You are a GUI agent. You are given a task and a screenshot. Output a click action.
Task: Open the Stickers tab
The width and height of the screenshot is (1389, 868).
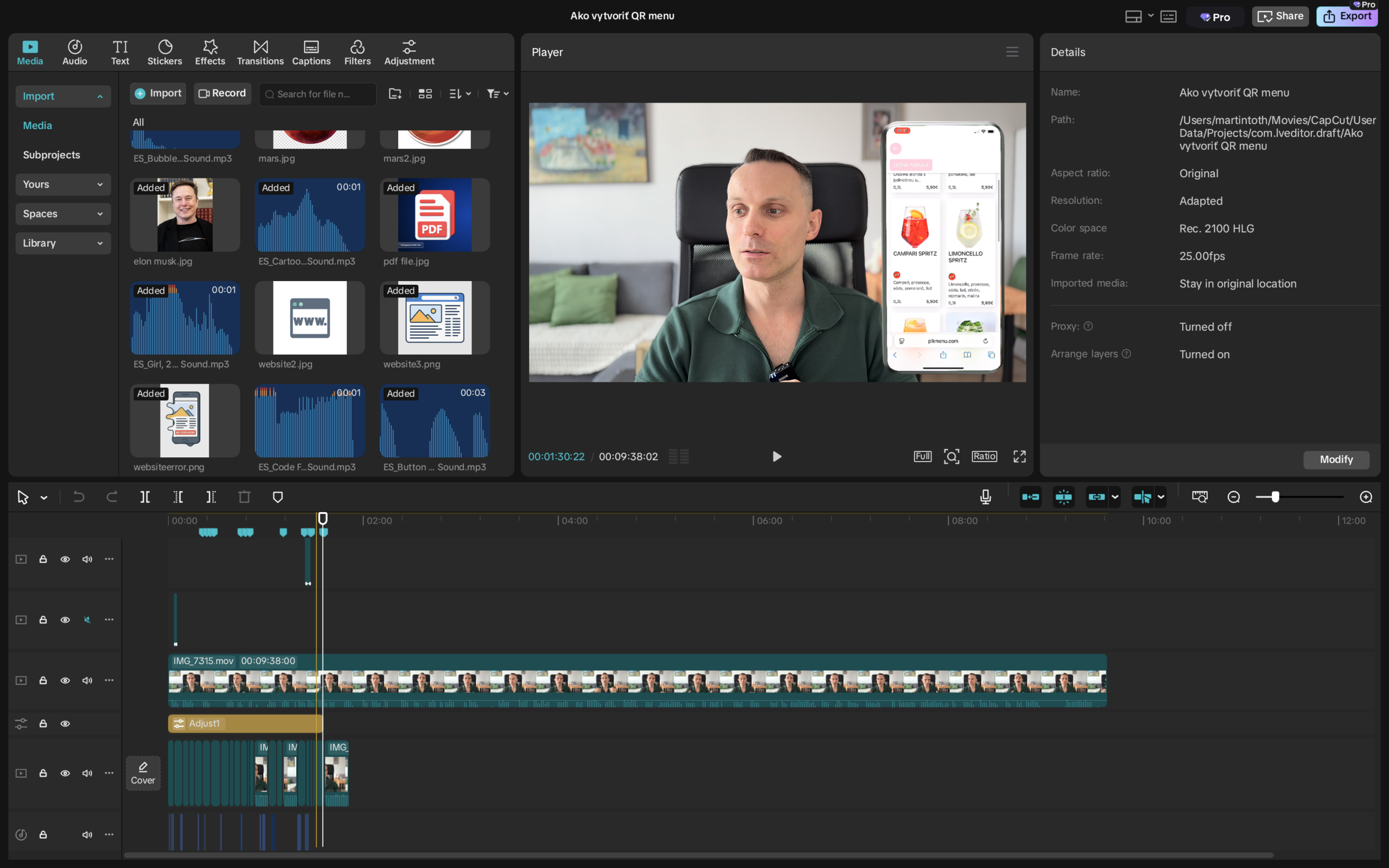point(165,52)
